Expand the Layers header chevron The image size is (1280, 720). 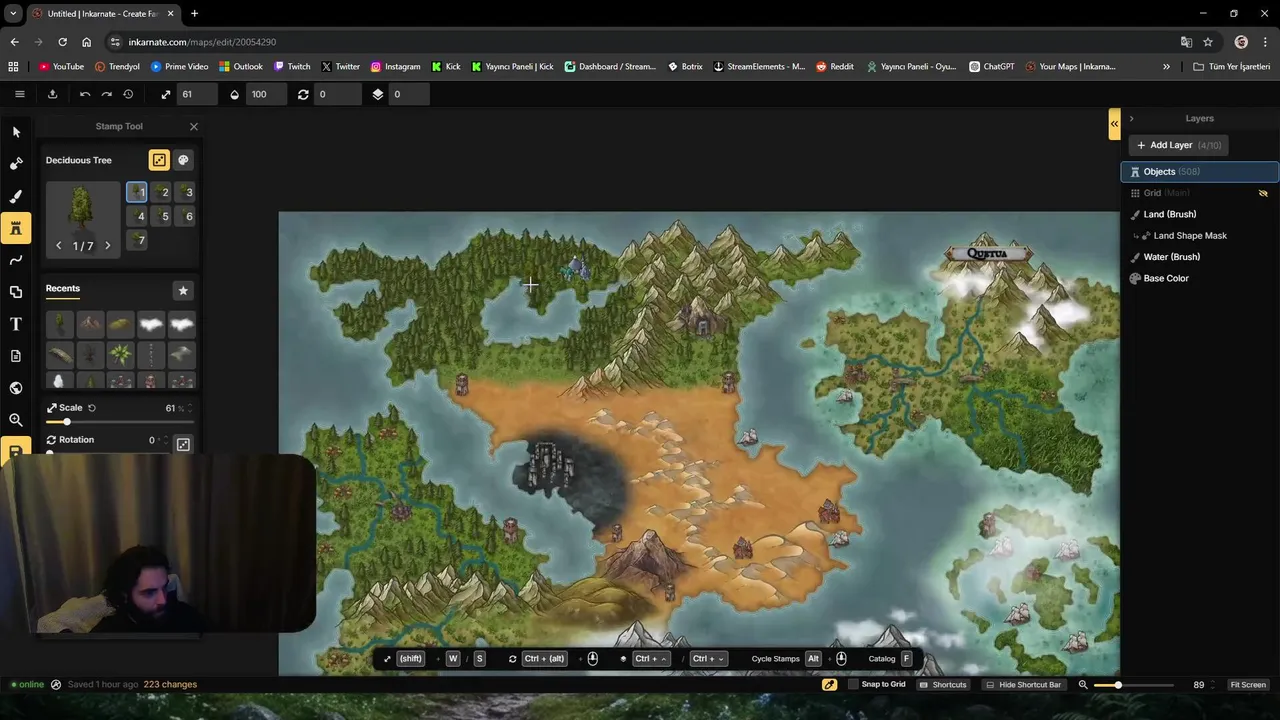click(1131, 119)
